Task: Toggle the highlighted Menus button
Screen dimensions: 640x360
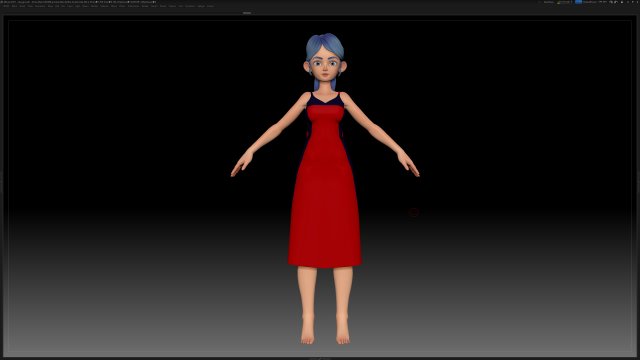Action: click(x=578, y=2)
